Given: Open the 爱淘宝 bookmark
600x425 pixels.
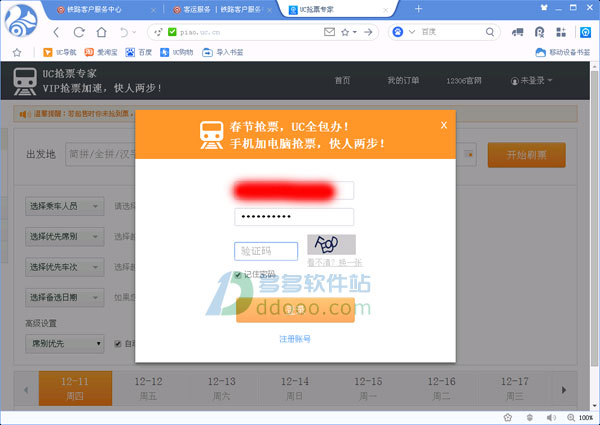Looking at the screenshot, I should click(x=101, y=52).
